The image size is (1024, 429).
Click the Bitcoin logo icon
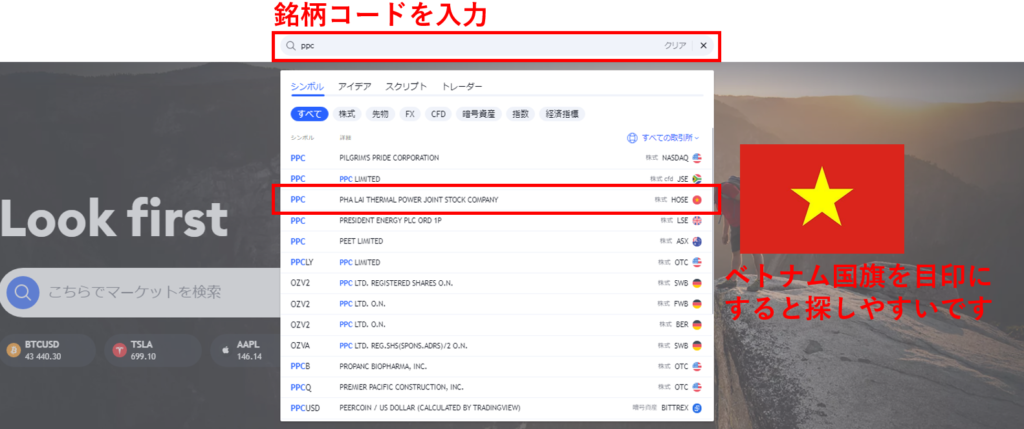coord(14,350)
